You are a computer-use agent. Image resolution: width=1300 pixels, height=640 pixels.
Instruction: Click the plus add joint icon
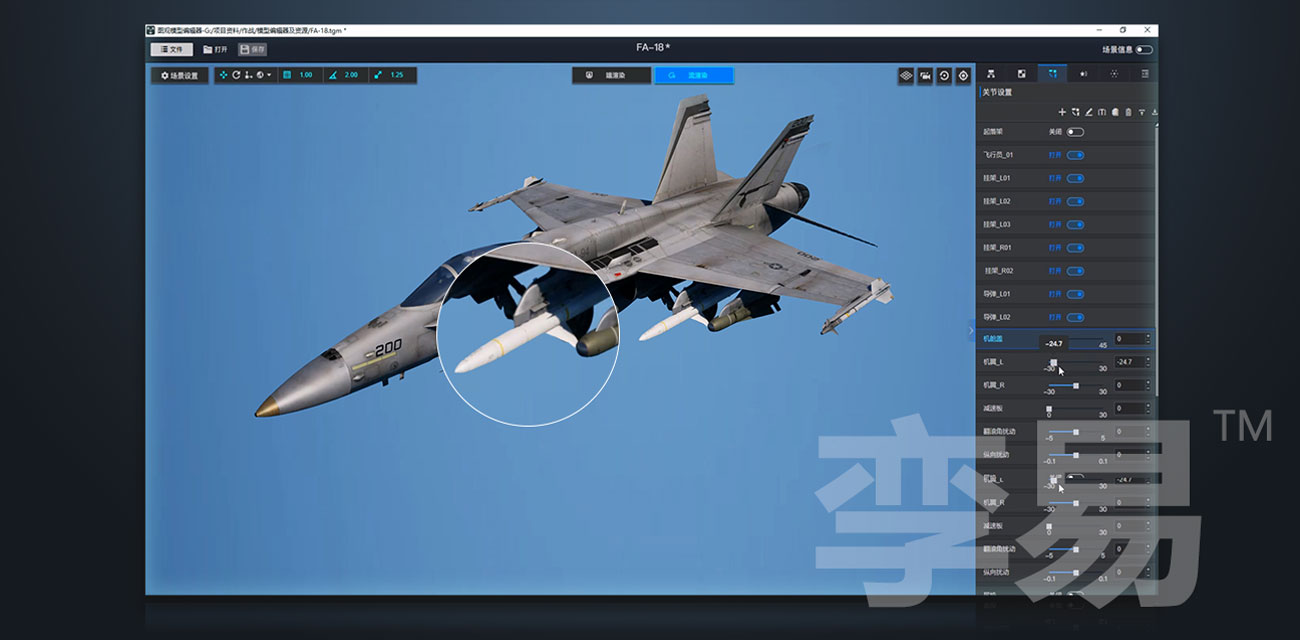coord(1062,112)
